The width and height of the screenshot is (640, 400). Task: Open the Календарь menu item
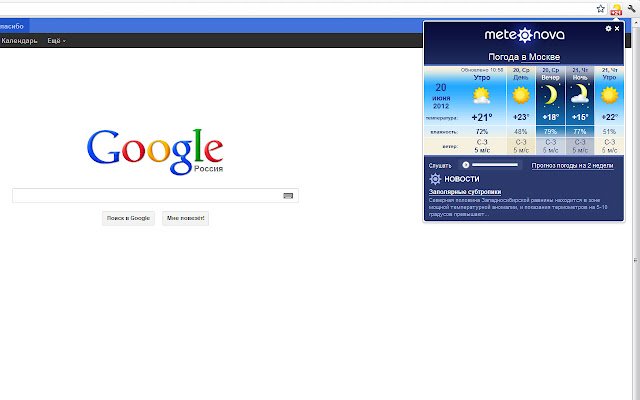click(x=19, y=41)
